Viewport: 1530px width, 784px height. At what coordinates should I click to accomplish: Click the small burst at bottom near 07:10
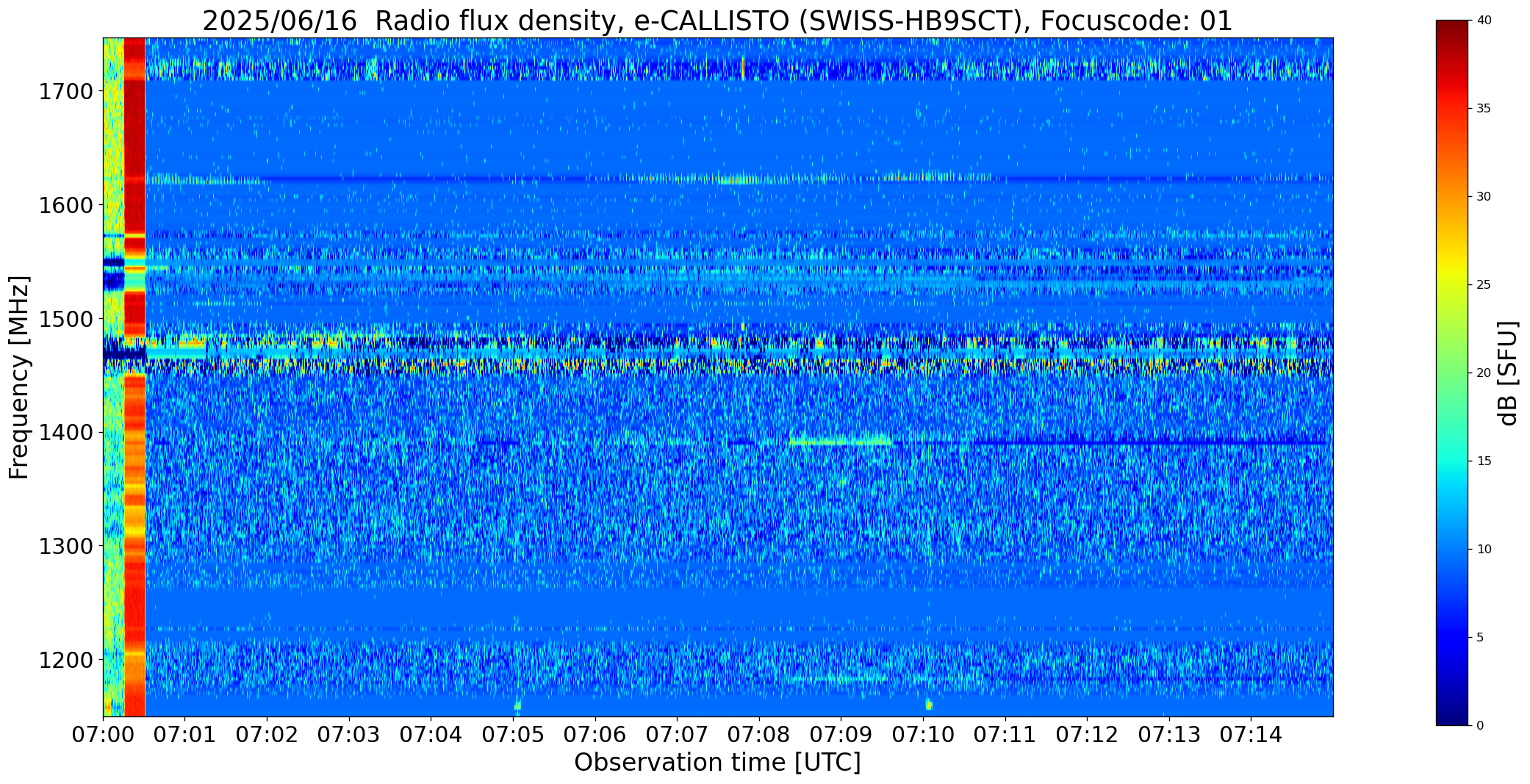pos(929,705)
